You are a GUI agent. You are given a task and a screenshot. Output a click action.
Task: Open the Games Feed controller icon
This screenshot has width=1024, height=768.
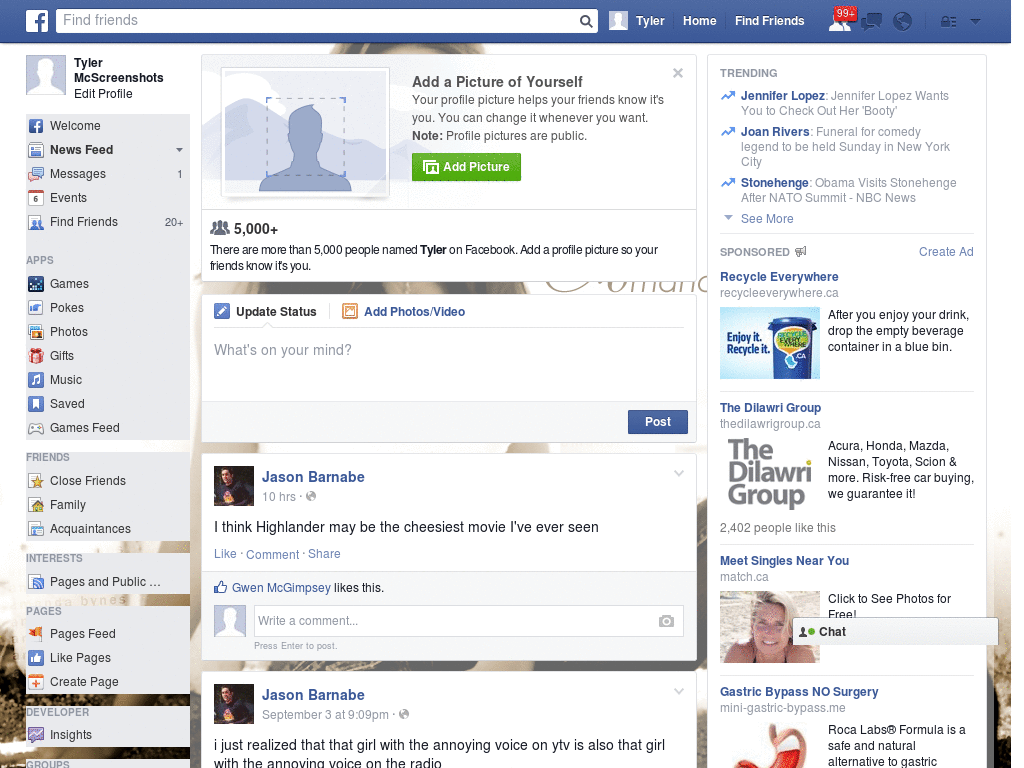[x=36, y=428]
